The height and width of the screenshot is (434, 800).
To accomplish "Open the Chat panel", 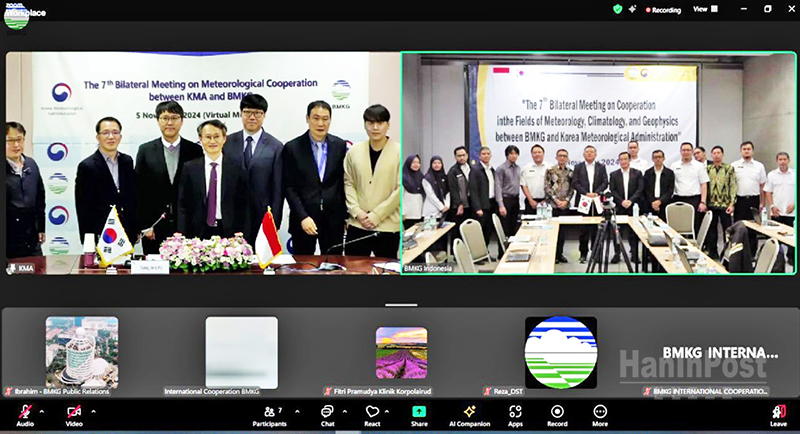I will [x=327, y=412].
